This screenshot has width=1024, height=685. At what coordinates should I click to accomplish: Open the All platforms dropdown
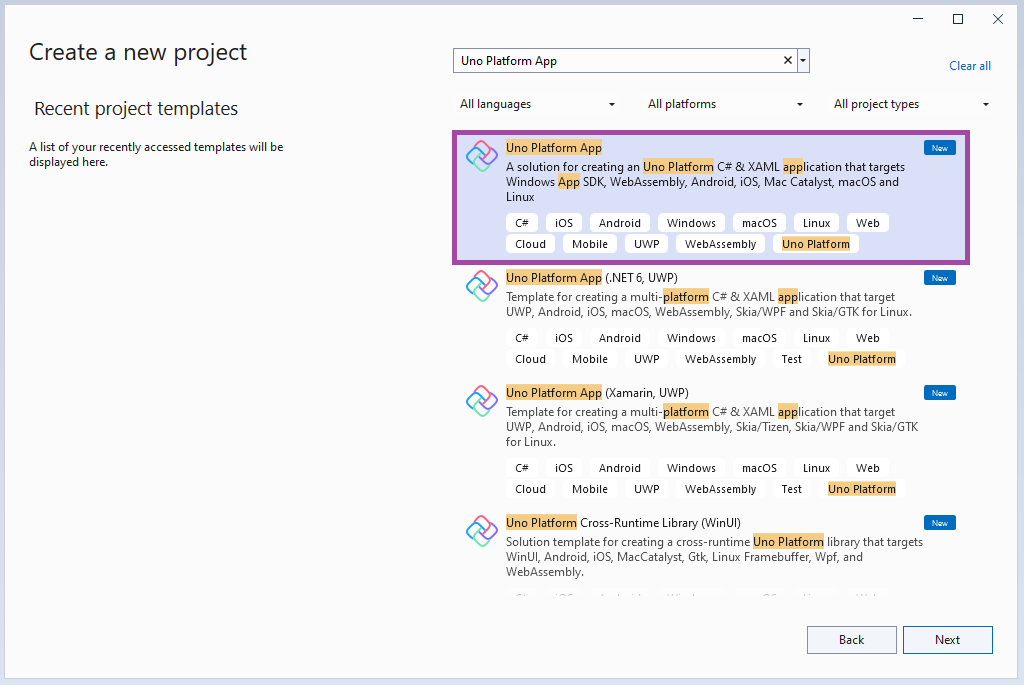pyautogui.click(x=726, y=104)
